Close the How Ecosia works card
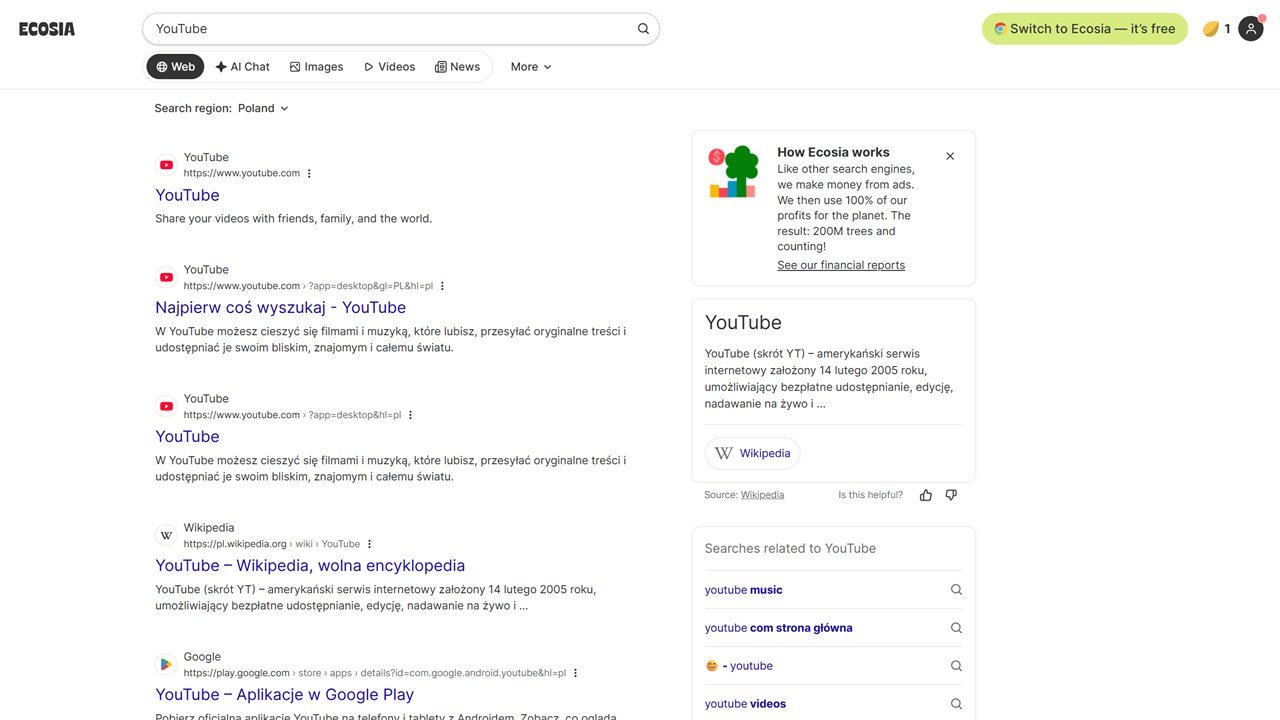The height and width of the screenshot is (720, 1280). (950, 156)
